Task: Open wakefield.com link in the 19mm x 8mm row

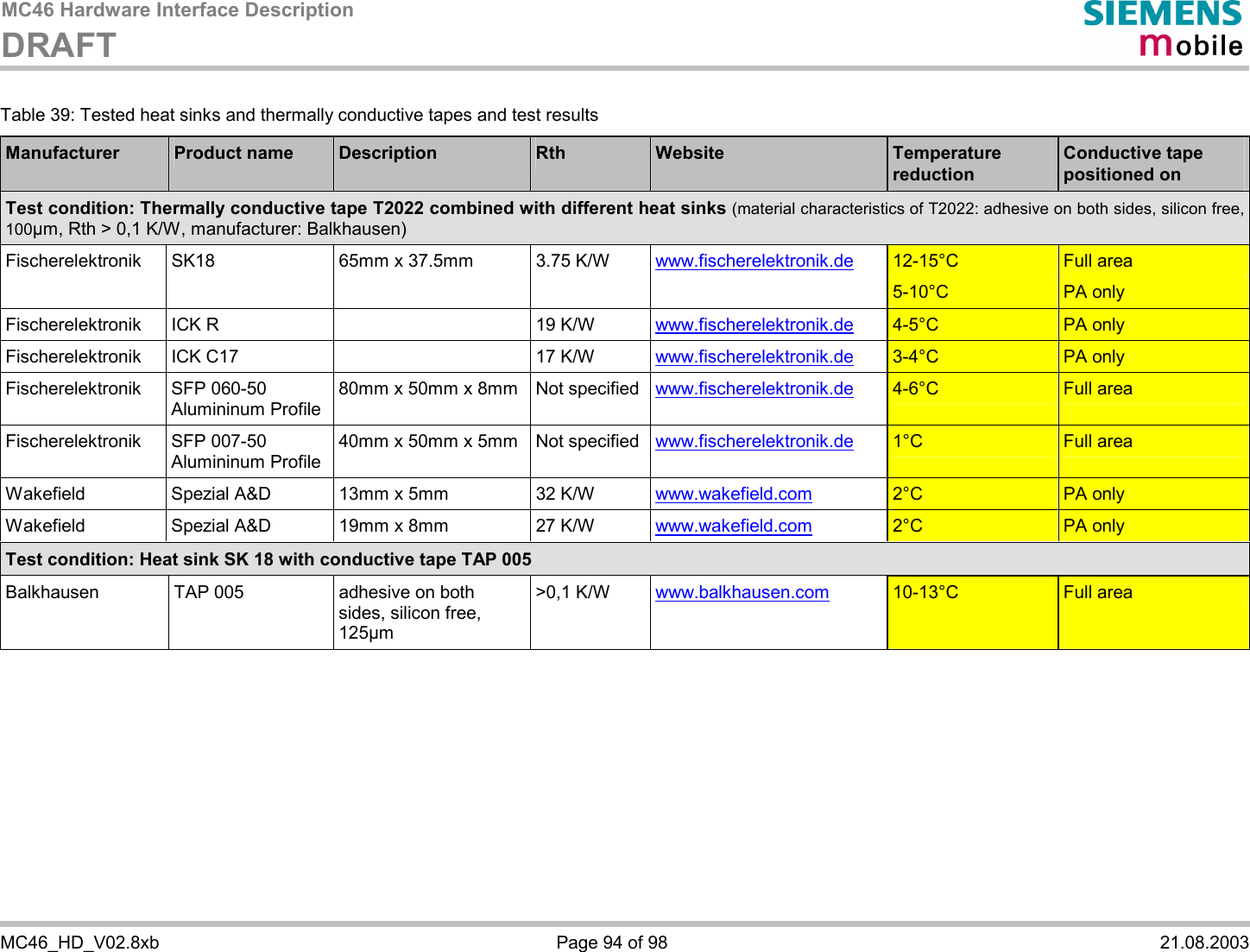Action: tap(733, 526)
